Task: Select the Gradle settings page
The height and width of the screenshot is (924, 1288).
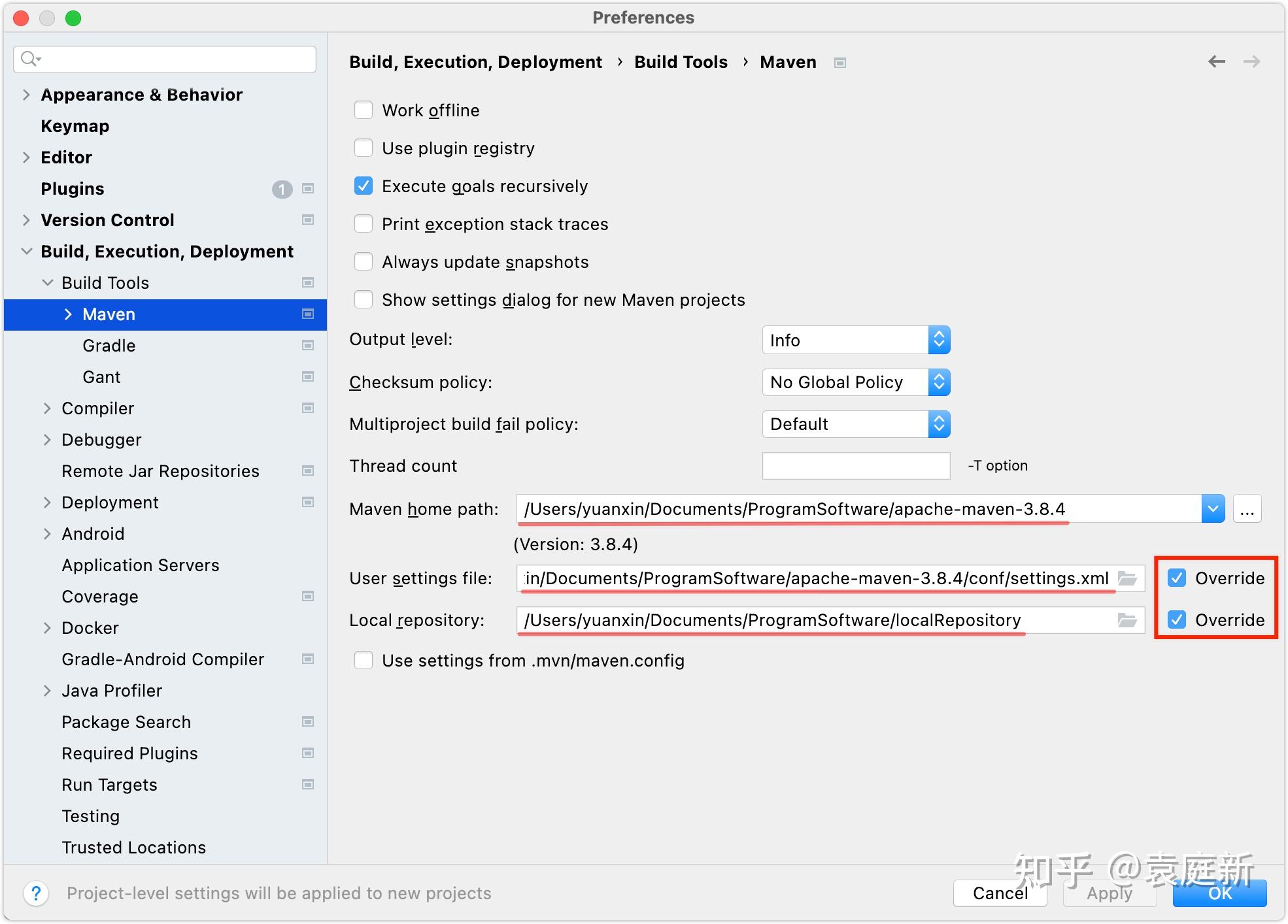Action: coord(109,346)
